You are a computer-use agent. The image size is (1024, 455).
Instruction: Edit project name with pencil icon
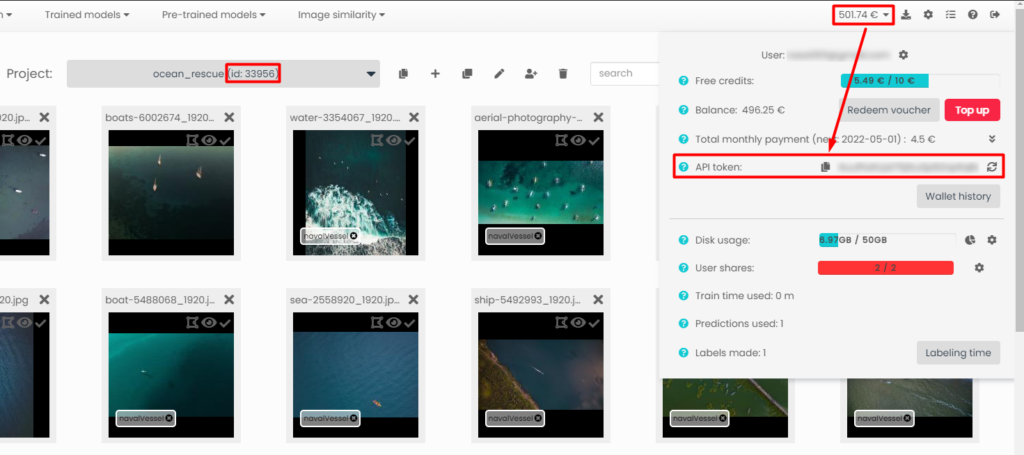[499, 74]
